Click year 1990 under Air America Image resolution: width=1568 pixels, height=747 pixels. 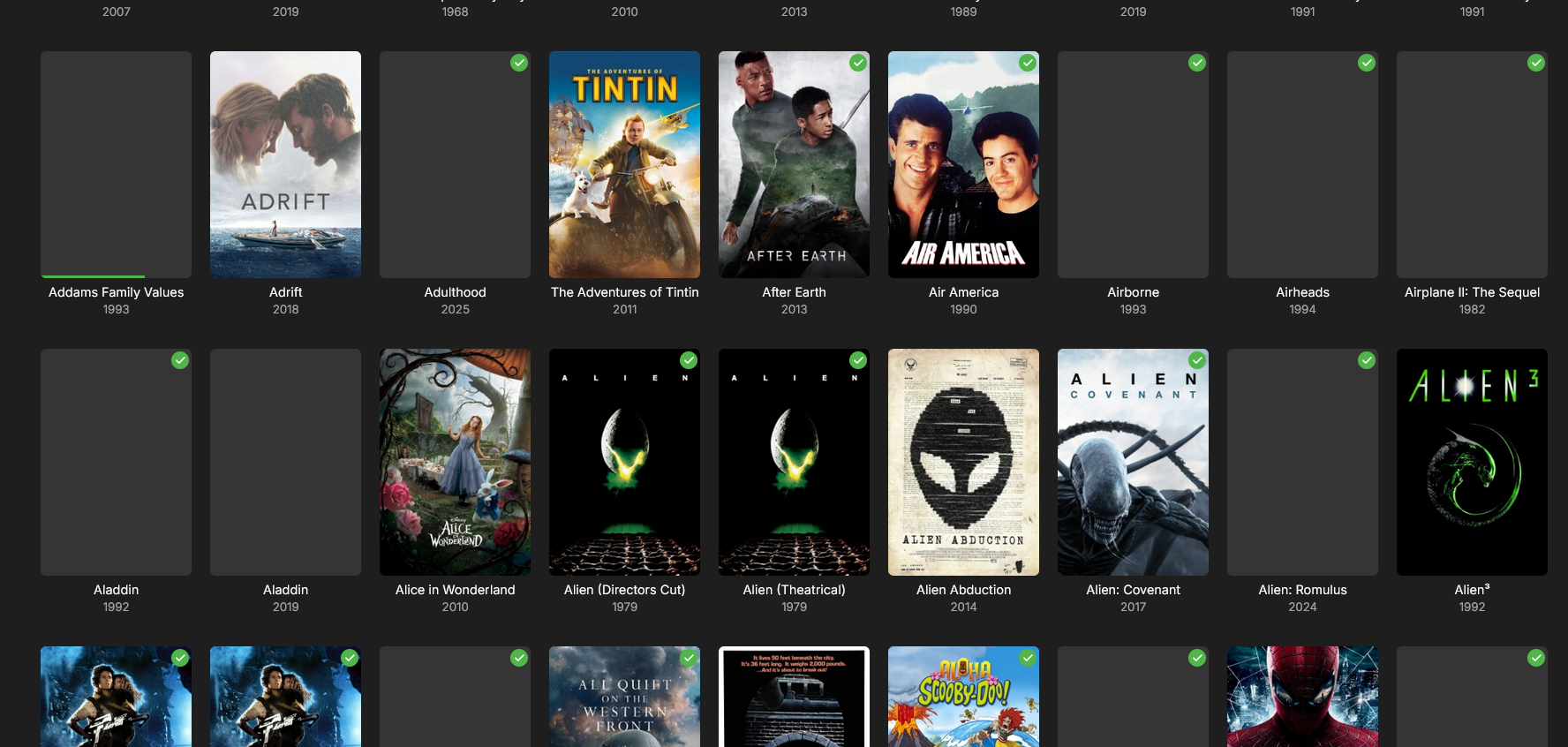pyautogui.click(x=963, y=310)
